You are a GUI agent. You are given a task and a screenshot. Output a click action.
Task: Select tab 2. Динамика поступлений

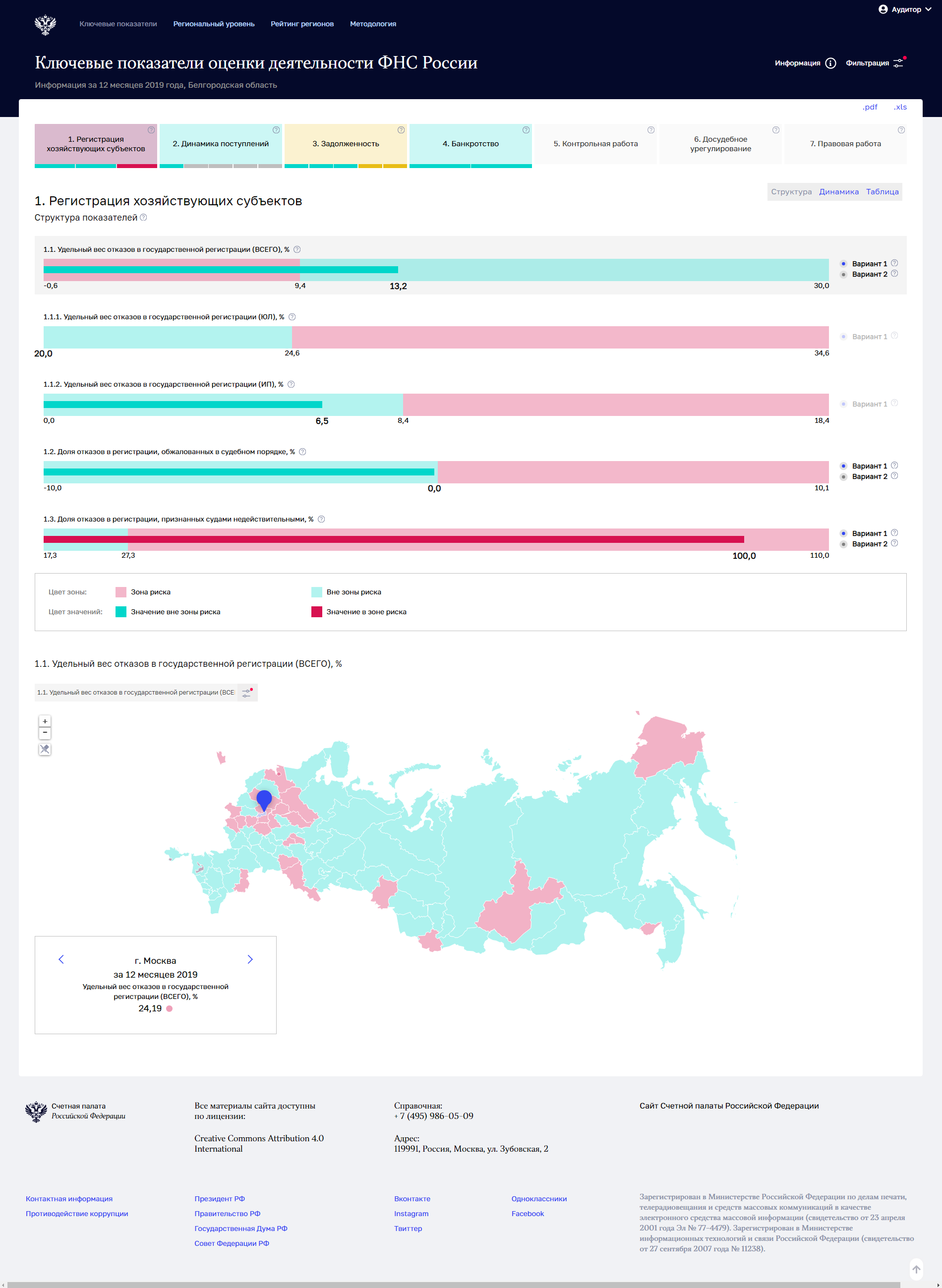coord(221,144)
